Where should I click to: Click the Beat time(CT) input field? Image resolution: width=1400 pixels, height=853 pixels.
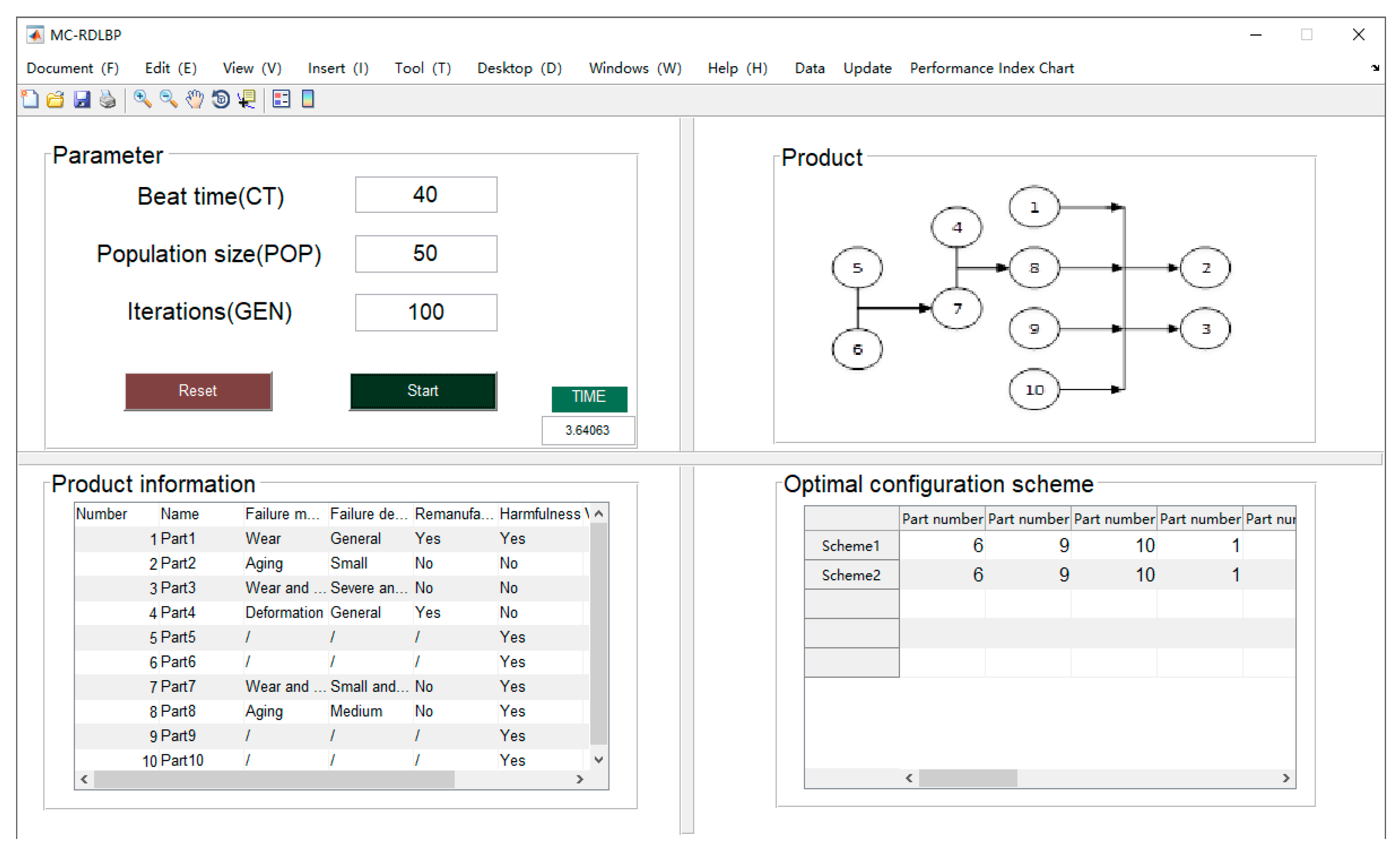(x=426, y=195)
